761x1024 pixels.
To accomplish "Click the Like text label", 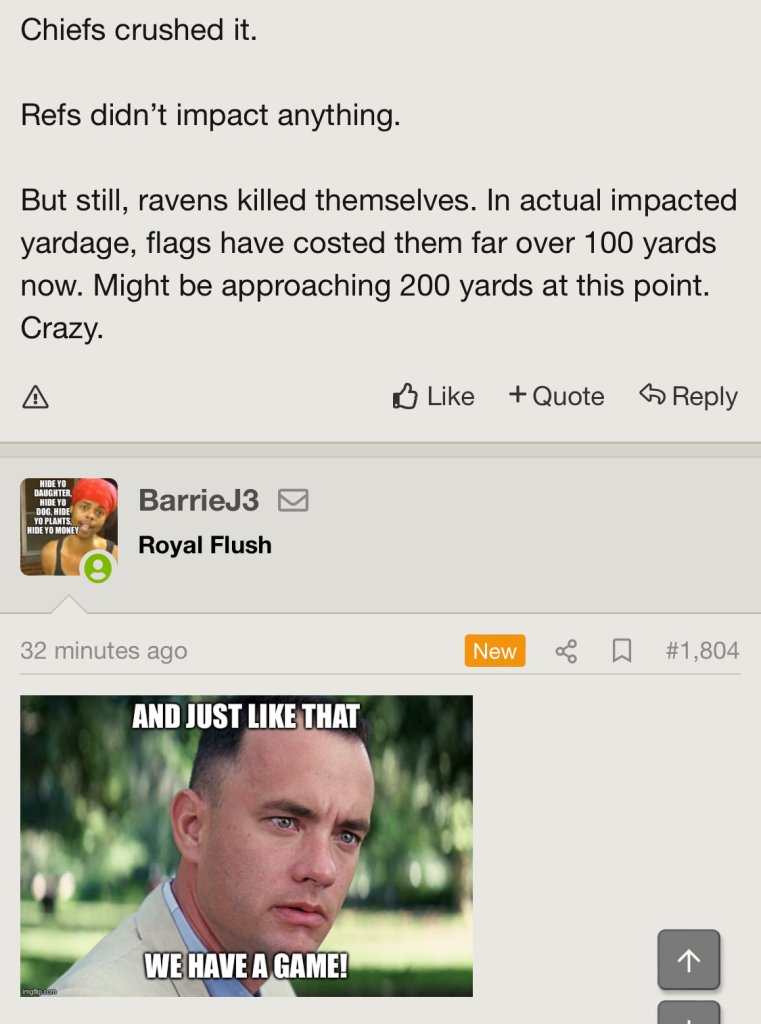I will (451, 396).
